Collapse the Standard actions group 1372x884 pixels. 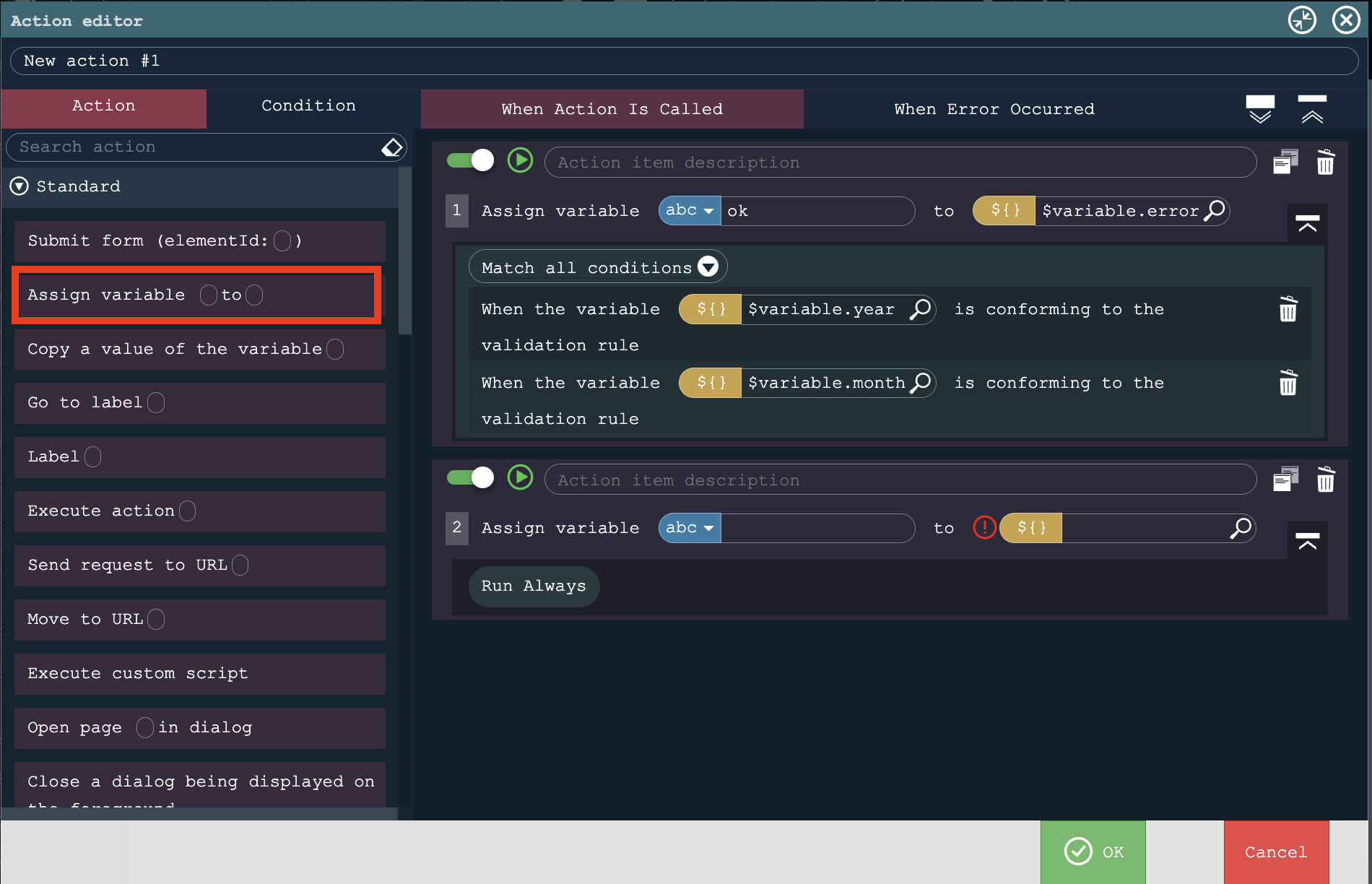(x=19, y=186)
